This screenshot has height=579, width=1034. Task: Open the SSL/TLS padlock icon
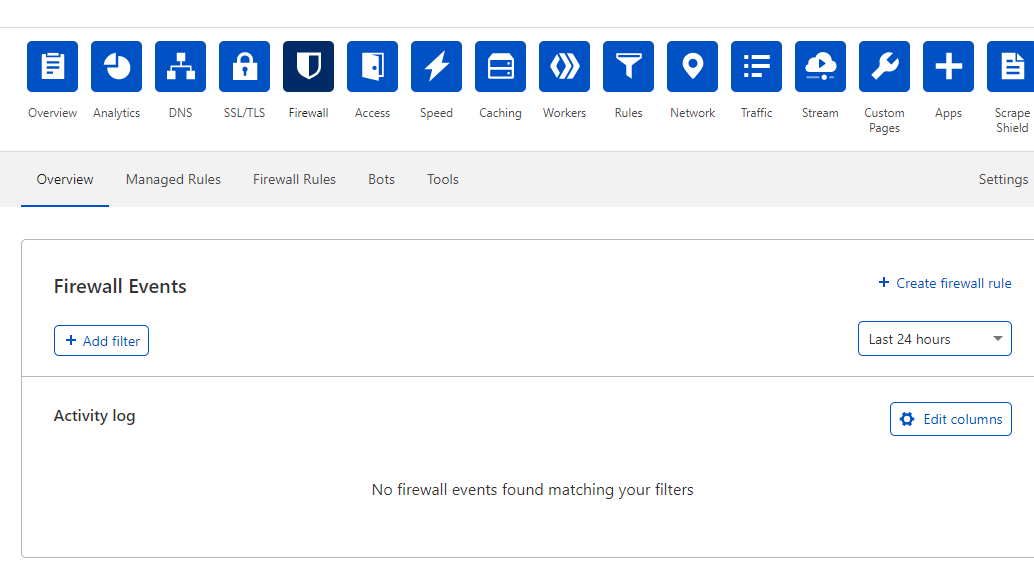tap(244, 67)
